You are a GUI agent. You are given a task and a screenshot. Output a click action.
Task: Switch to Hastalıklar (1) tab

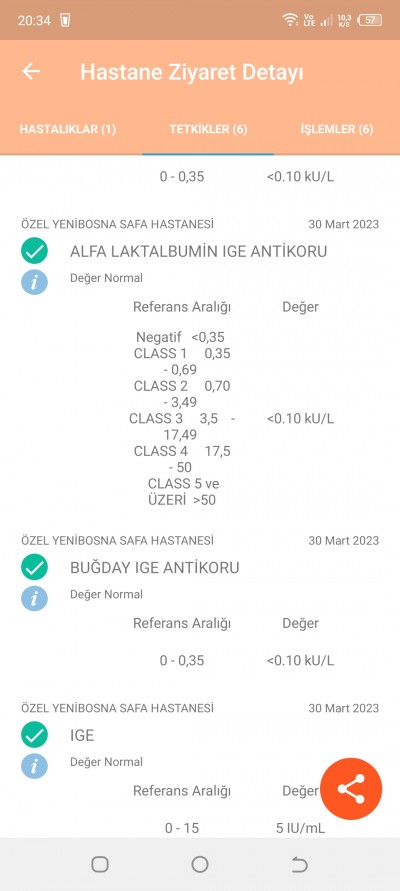pos(68,129)
